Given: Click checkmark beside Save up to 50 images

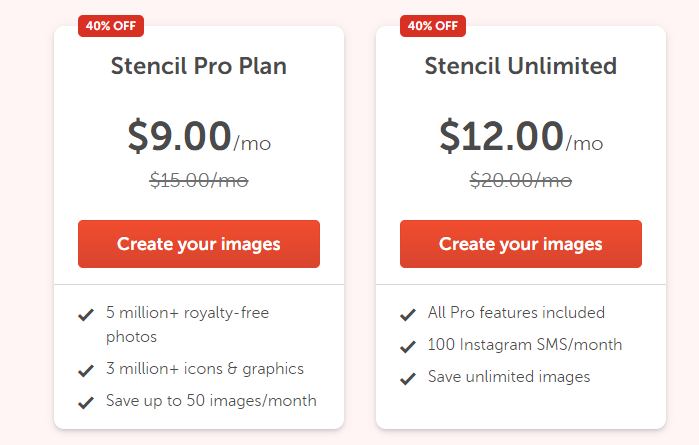Looking at the screenshot, I should click(x=87, y=403).
